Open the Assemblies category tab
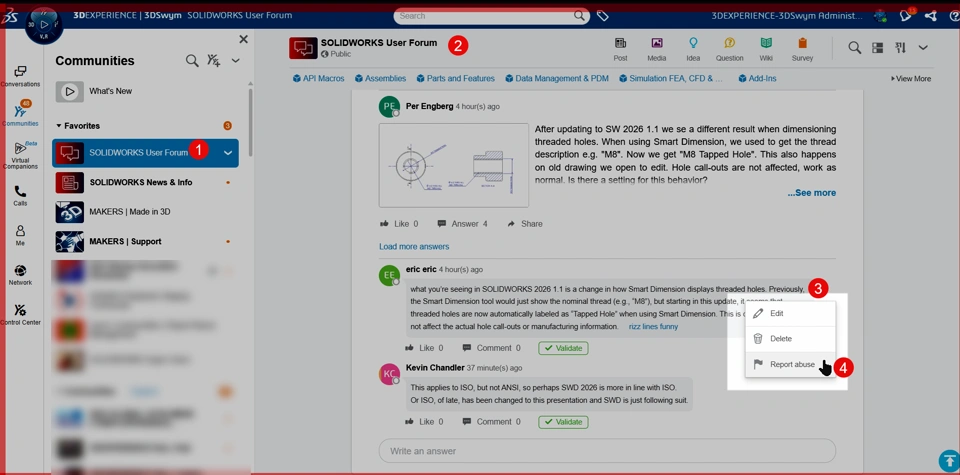Viewport: 960px width, 475px height. tap(380, 78)
